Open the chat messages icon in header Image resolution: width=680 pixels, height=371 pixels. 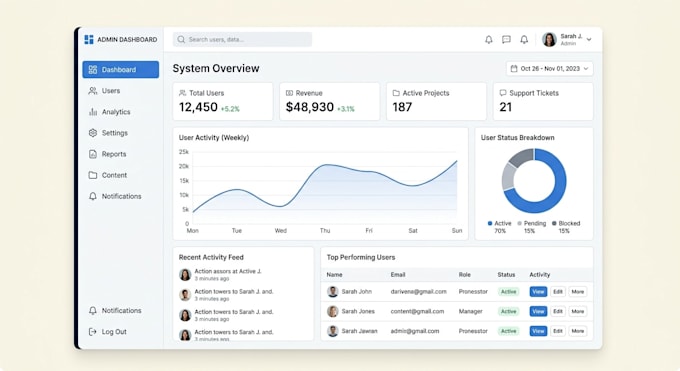tap(506, 39)
